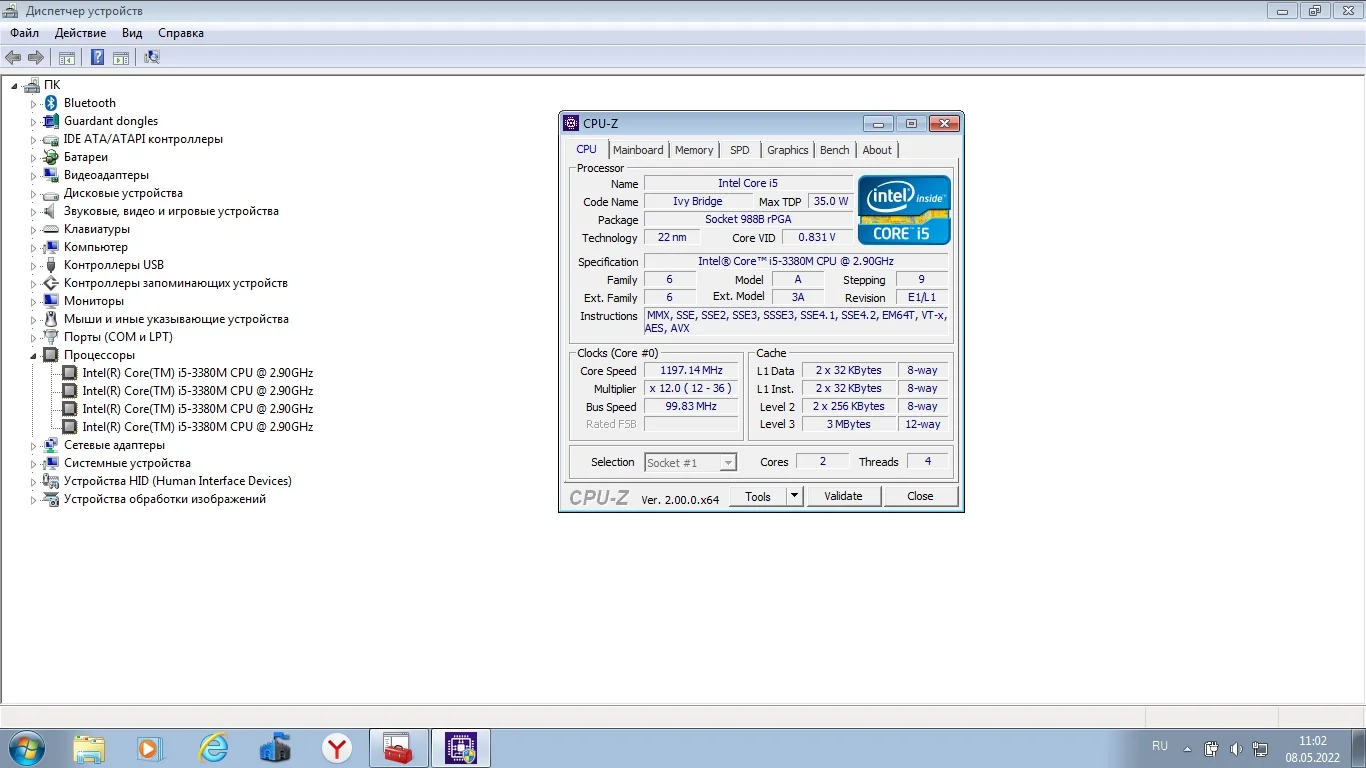Screen dimensions: 1366x768
Task: Click the Name field 'Intel Core i5'
Action: [748, 183]
